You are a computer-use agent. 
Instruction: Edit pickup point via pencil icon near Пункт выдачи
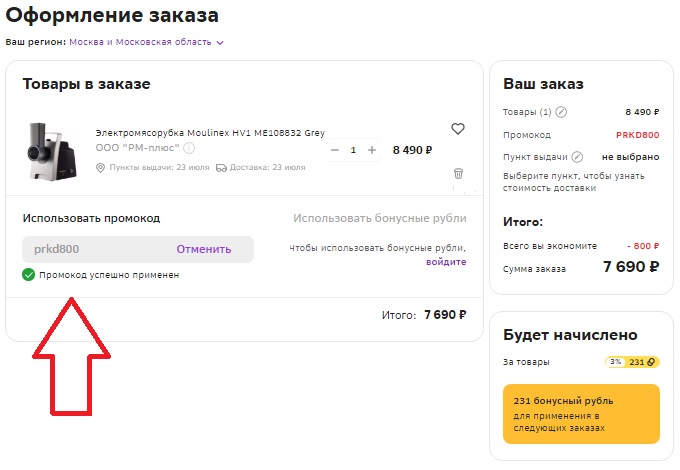[577, 157]
